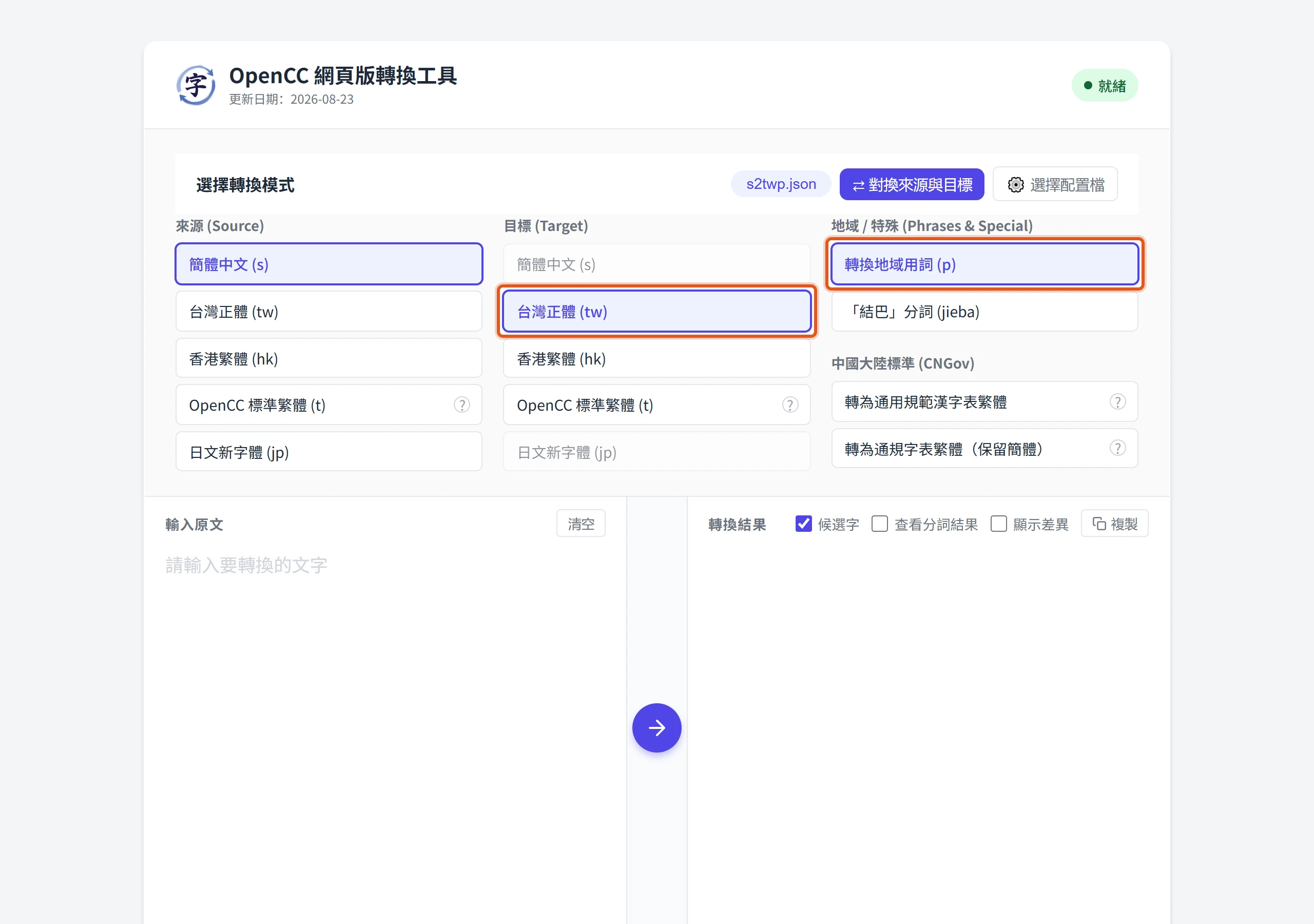Screen dimensions: 1314x924
Task: Toggle the 候選字 checkbox
Action: tap(803, 524)
